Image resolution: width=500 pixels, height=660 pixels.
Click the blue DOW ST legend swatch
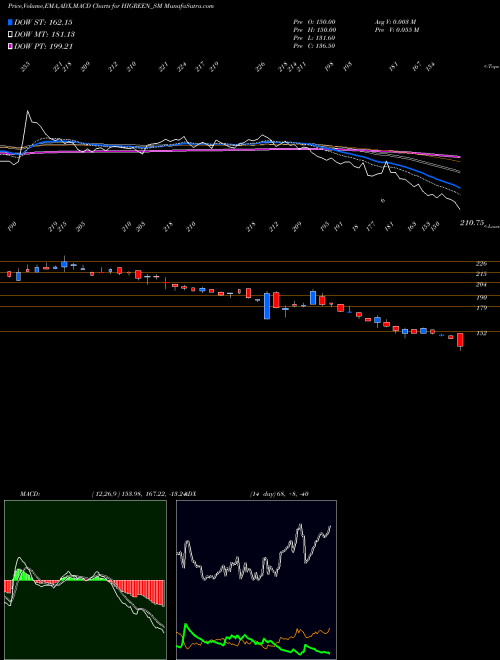pos(10,22)
